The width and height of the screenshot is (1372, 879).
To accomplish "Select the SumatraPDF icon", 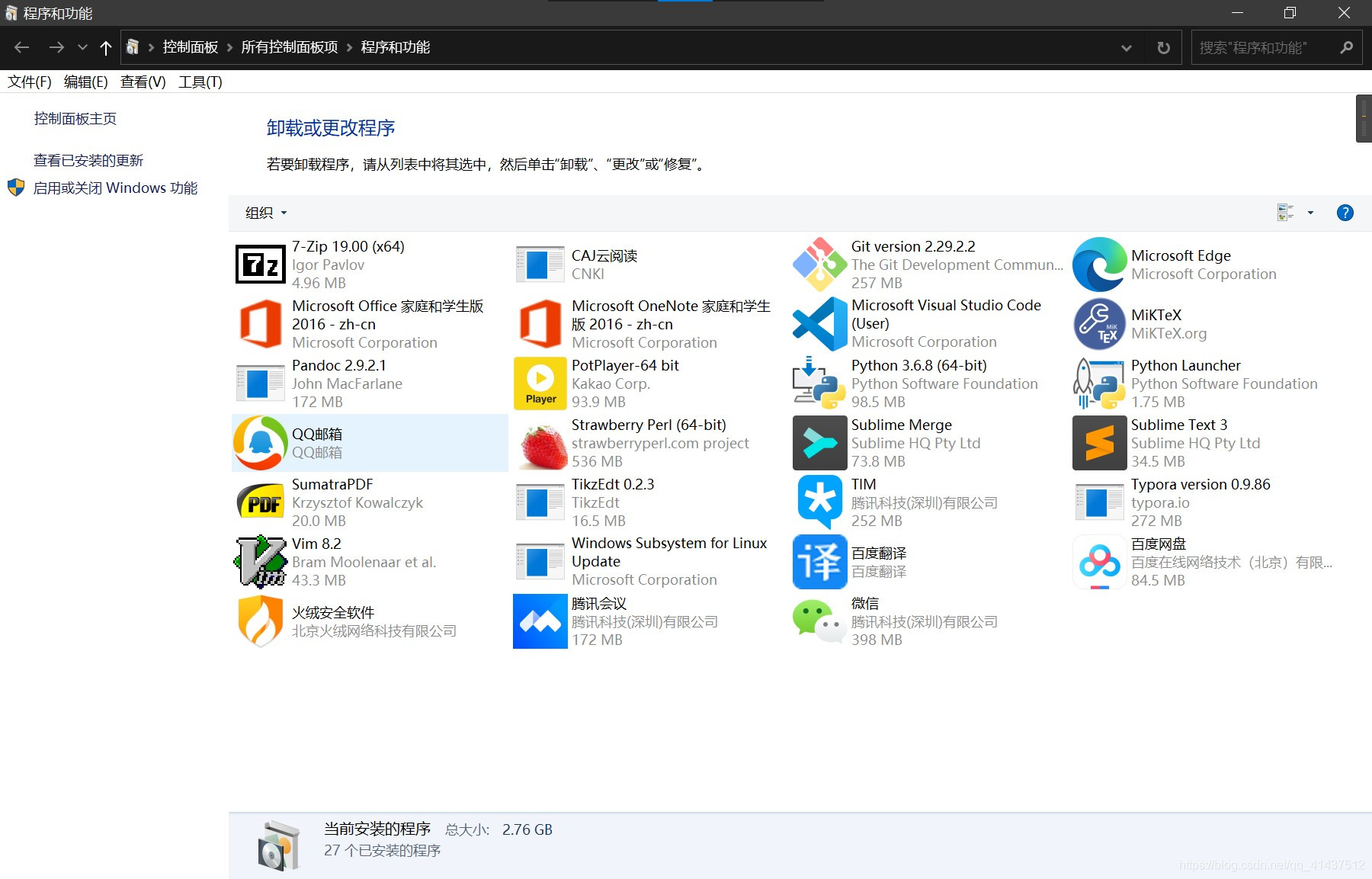I will (x=261, y=502).
